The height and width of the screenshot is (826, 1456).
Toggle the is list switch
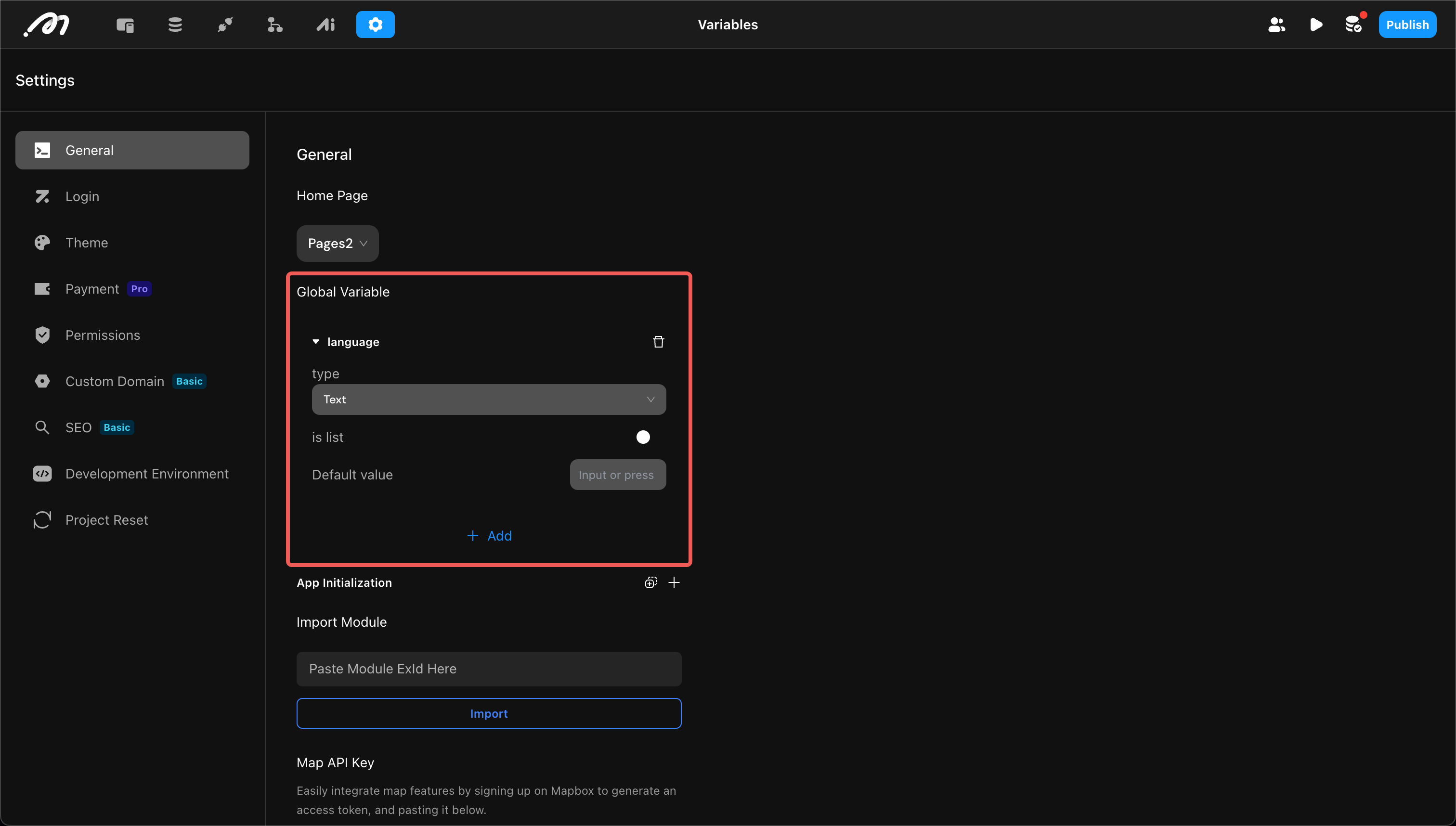click(x=643, y=437)
